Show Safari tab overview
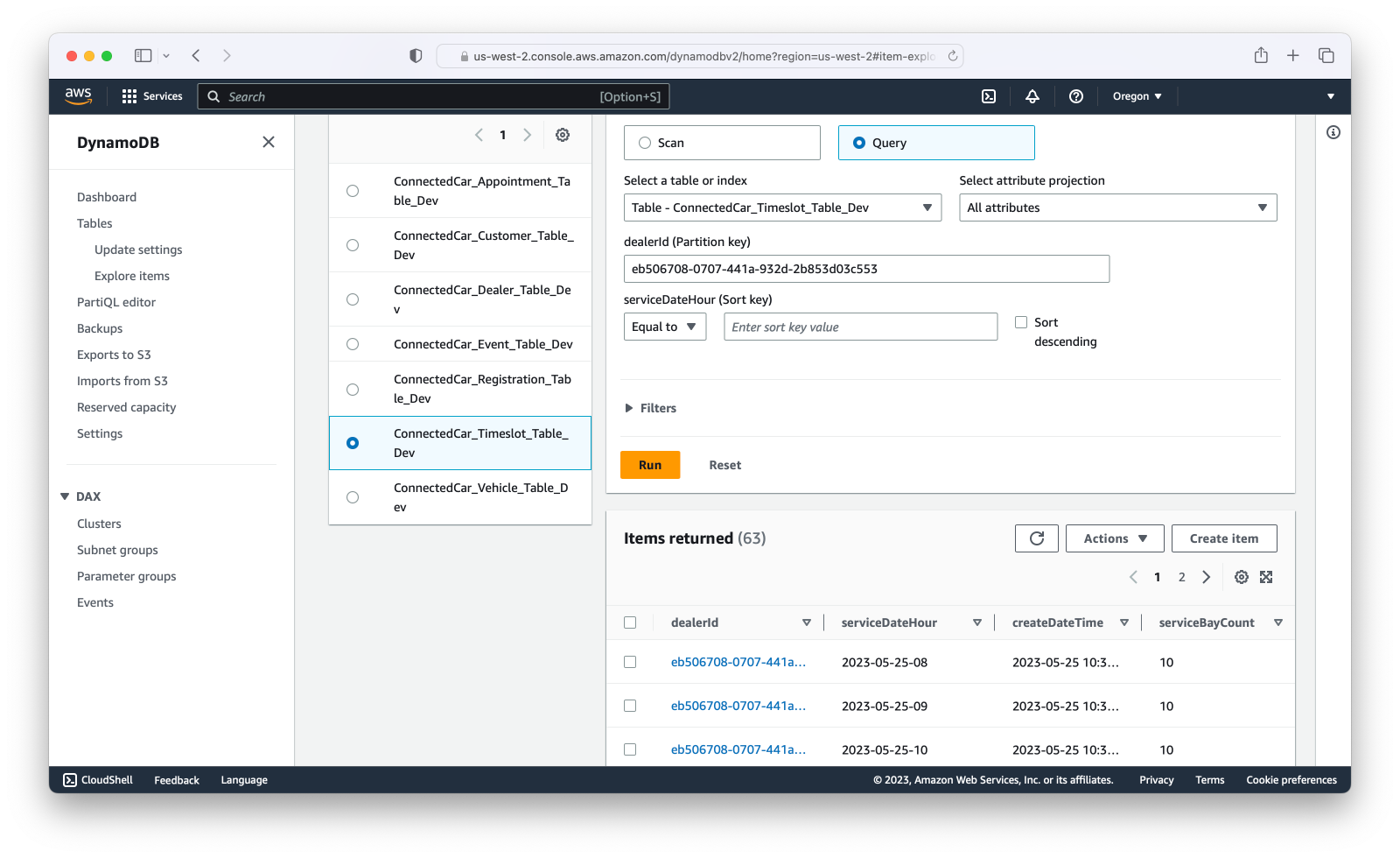1400x858 pixels. click(1326, 55)
